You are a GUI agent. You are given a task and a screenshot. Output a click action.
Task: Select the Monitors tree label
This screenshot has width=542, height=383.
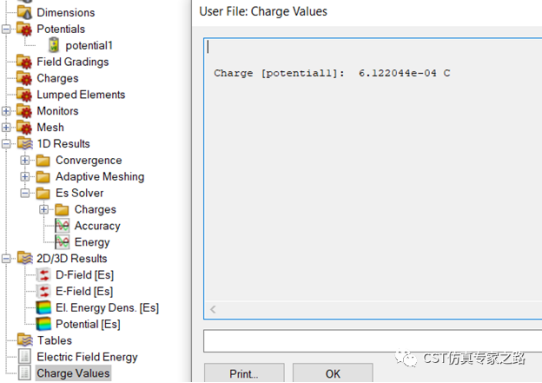(x=57, y=111)
